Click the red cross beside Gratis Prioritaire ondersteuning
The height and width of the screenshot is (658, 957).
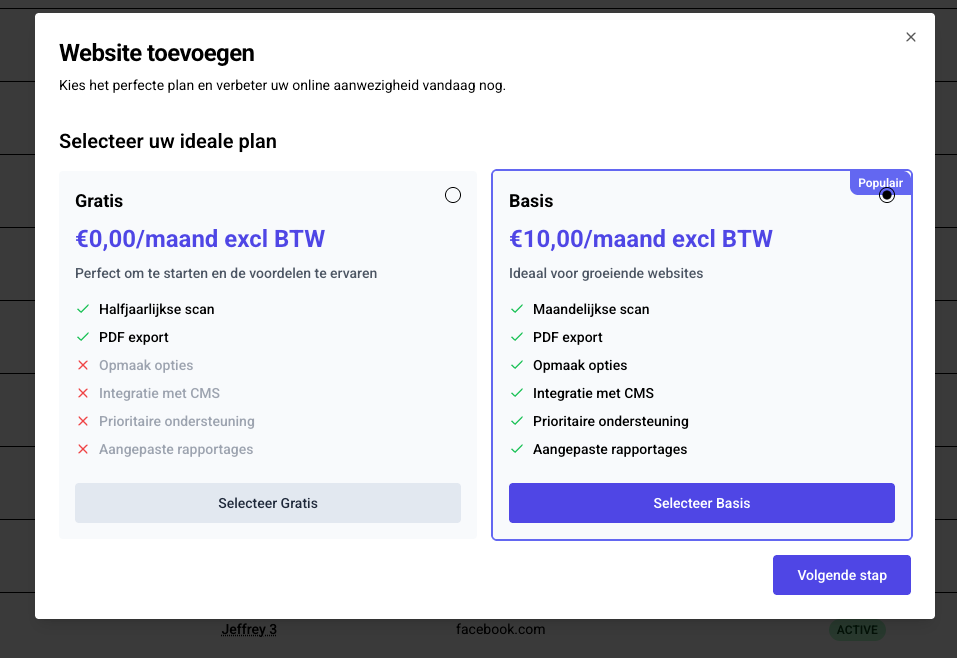[83, 421]
